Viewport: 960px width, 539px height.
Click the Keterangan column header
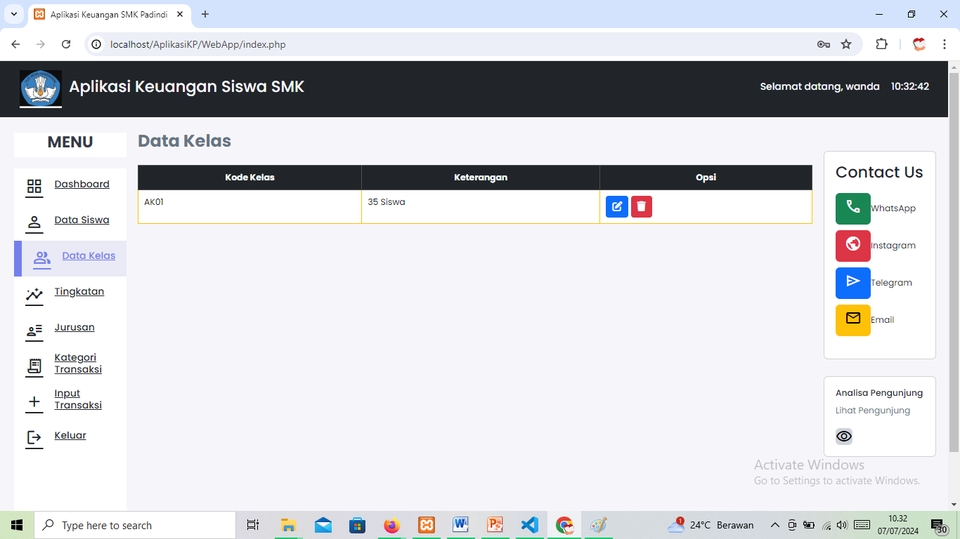coord(481,177)
